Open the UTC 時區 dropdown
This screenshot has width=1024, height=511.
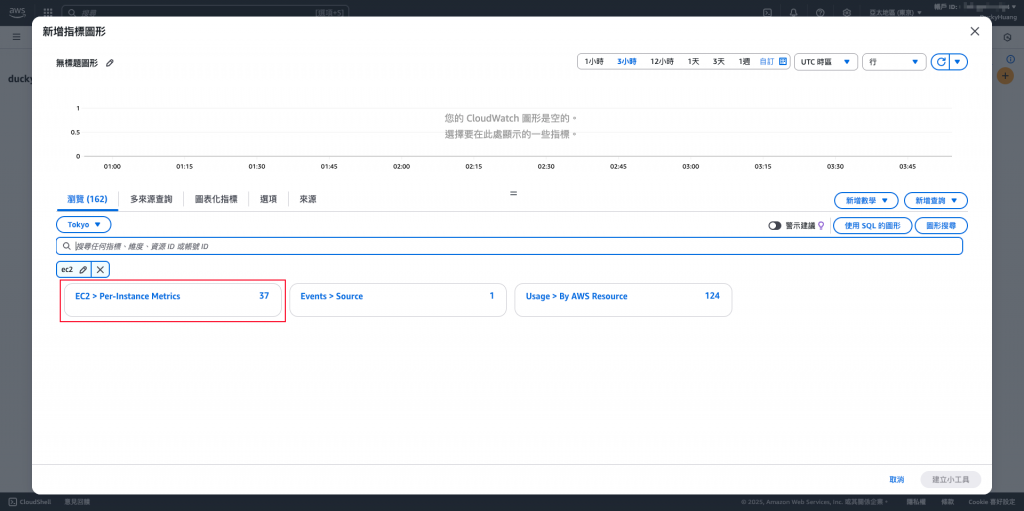[x=825, y=61]
